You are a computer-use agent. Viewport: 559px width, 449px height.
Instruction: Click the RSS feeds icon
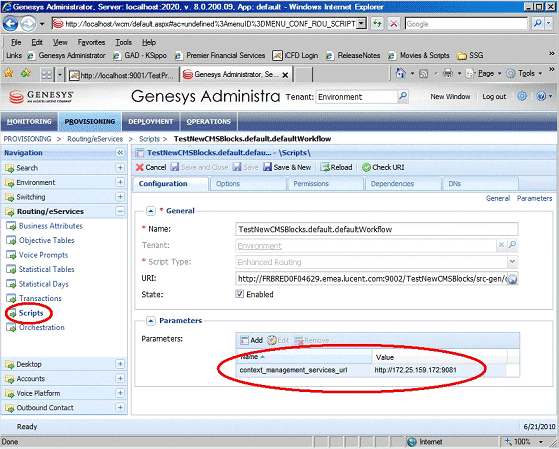click(424, 74)
